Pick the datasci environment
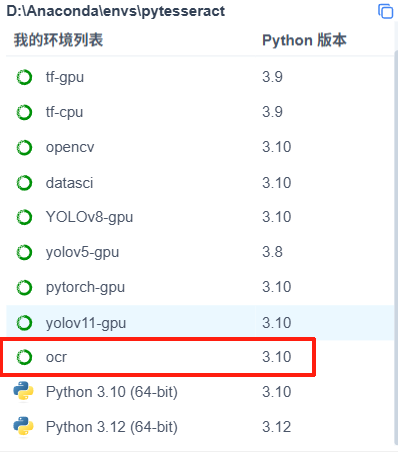Viewport: 398px width, 452px height. pyautogui.click(x=200, y=183)
